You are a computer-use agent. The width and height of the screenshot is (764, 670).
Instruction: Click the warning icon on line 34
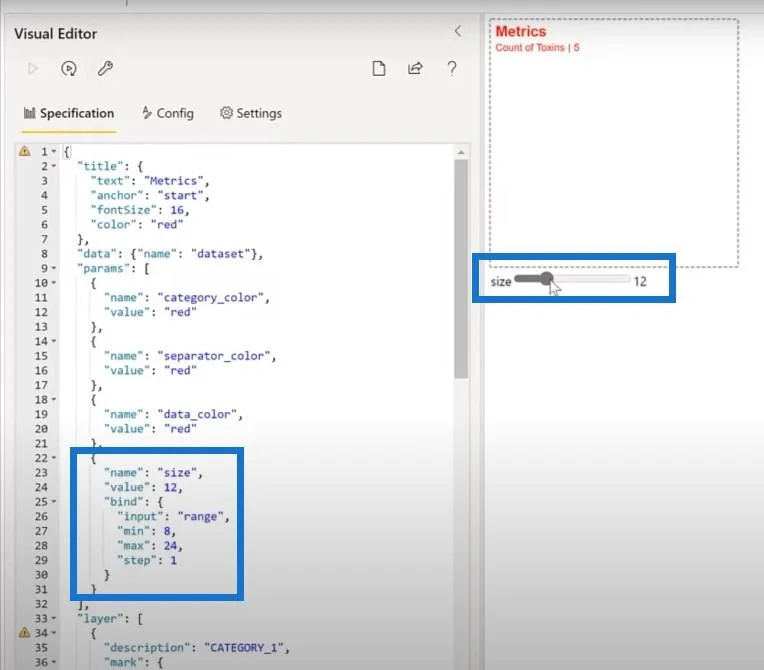point(24,632)
